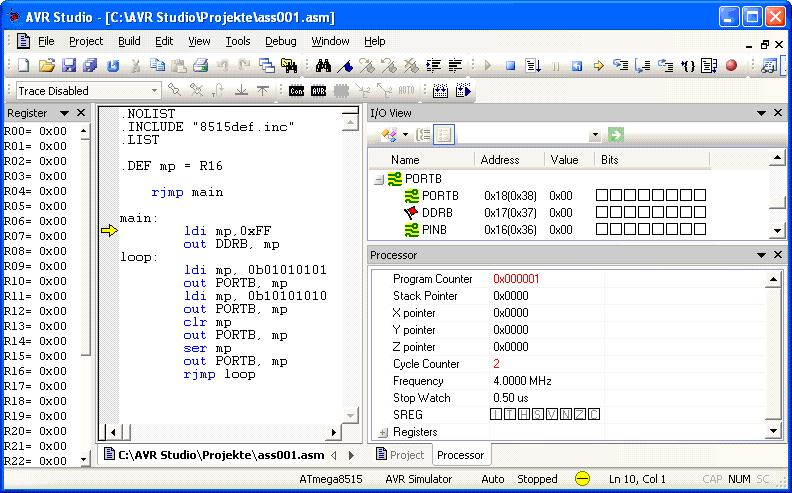The image size is (792, 493).
Task: Save the current file with the floppy icon
Action: click(x=69, y=66)
